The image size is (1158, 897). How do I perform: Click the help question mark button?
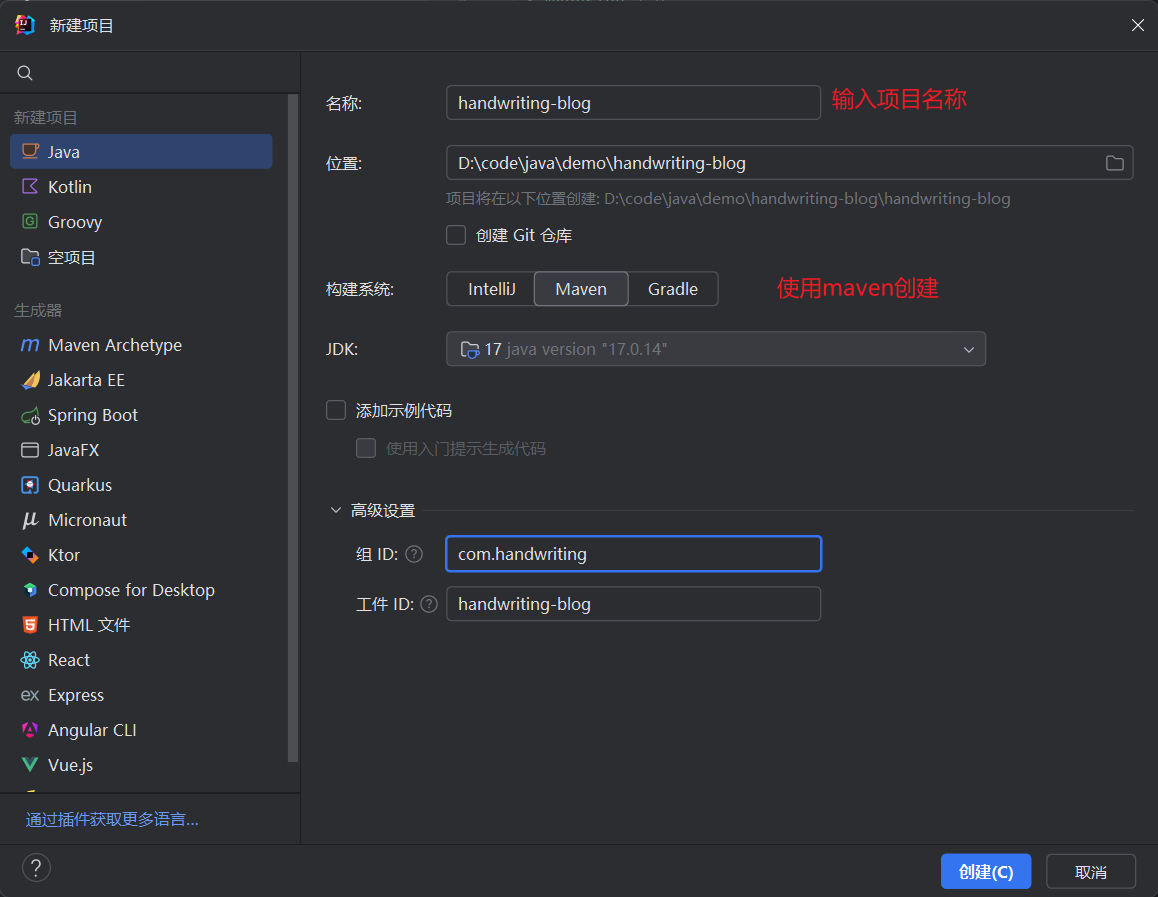(x=36, y=867)
